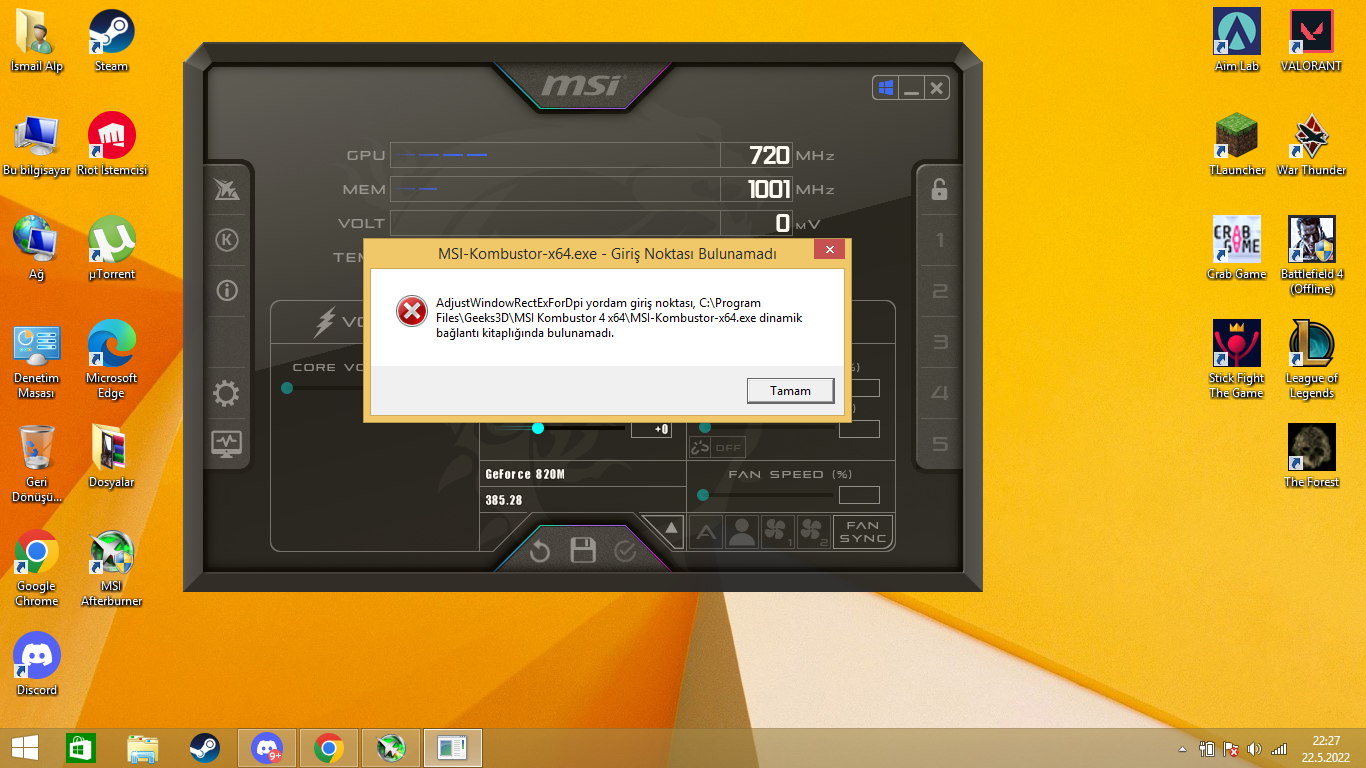
Task: Select Afterburner profile slot 2
Action: coord(939,291)
